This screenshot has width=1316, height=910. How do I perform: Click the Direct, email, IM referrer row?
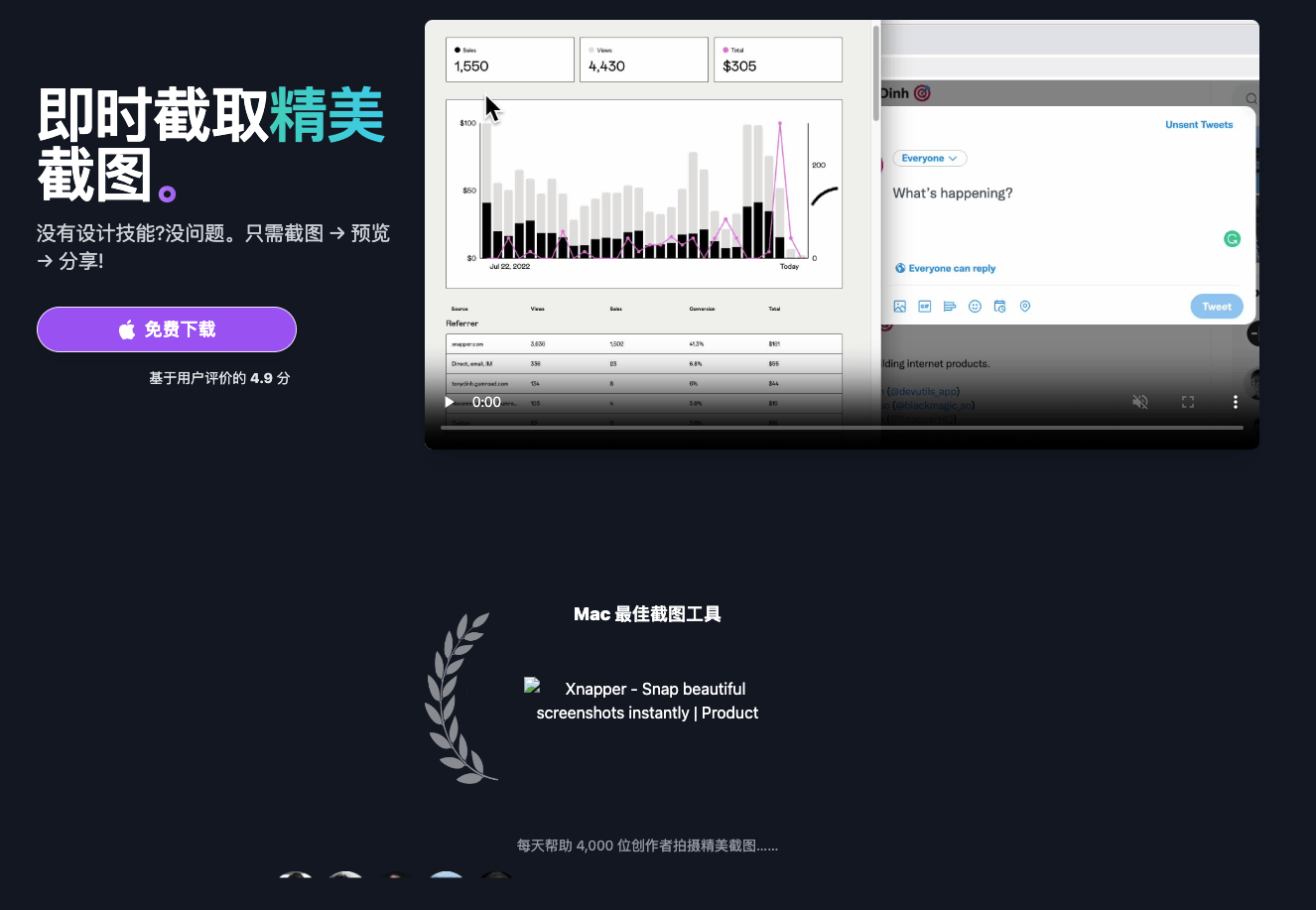pos(644,363)
